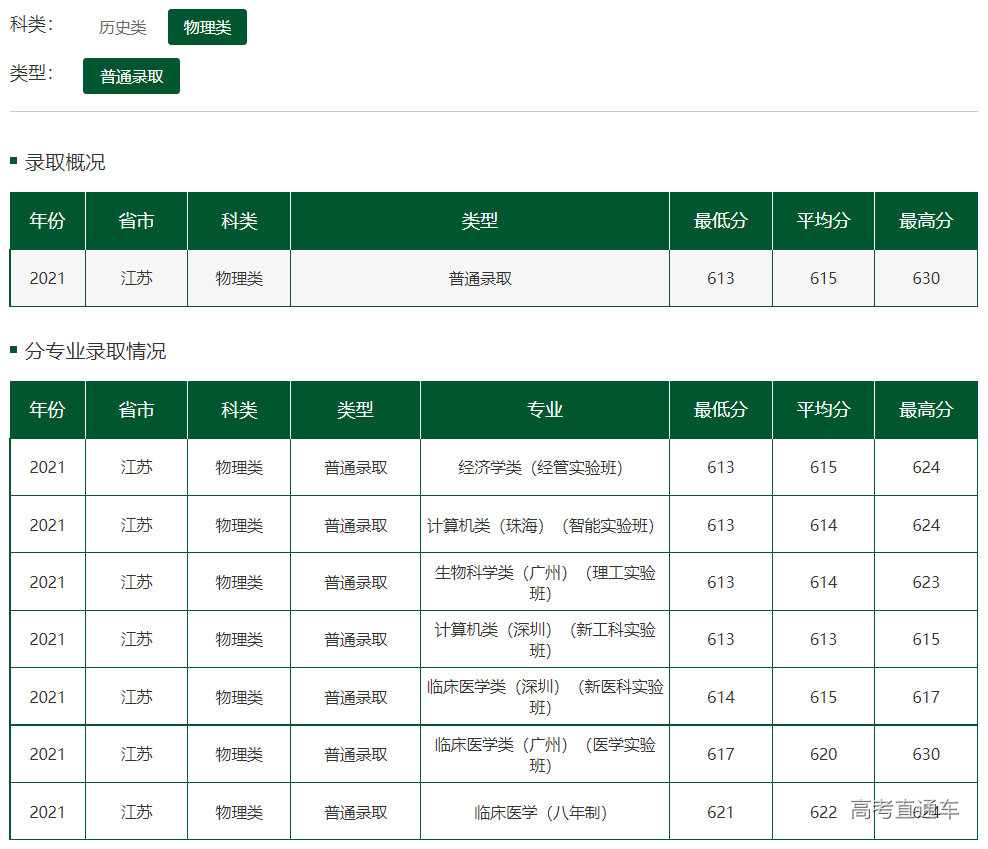
Task: Select the 临床医学类（深圳）（新医科实验班） major
Action: tap(545, 697)
